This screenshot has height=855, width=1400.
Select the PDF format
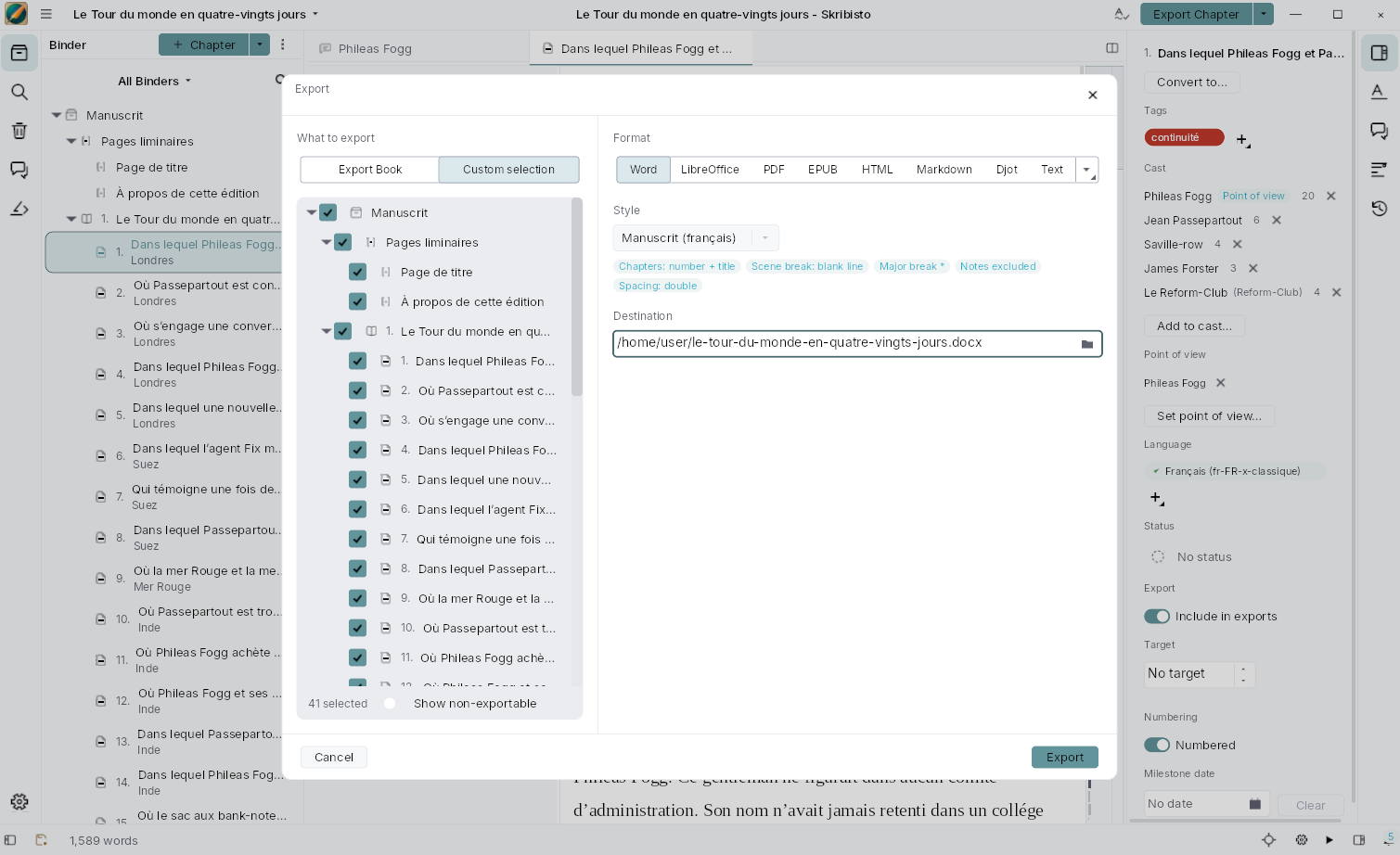[x=774, y=170]
